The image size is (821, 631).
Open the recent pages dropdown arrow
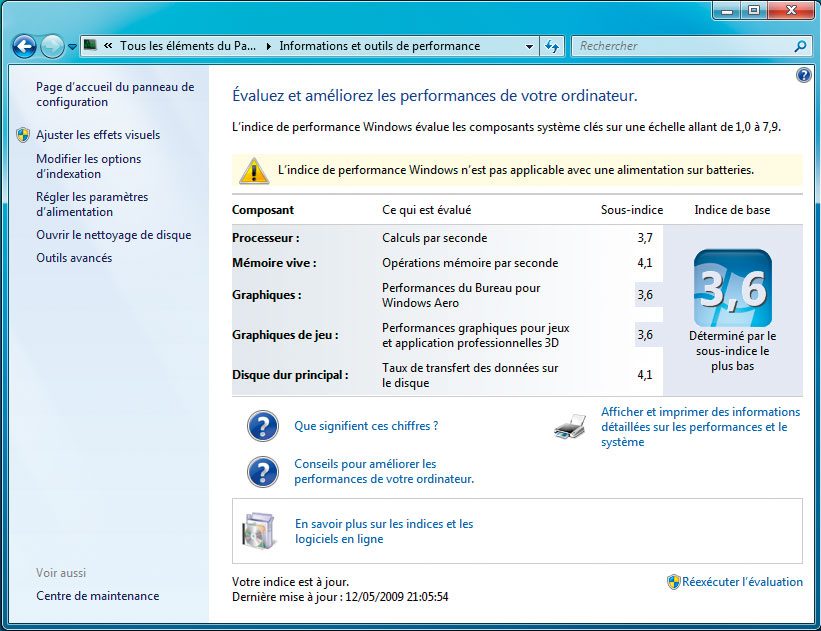point(73,47)
